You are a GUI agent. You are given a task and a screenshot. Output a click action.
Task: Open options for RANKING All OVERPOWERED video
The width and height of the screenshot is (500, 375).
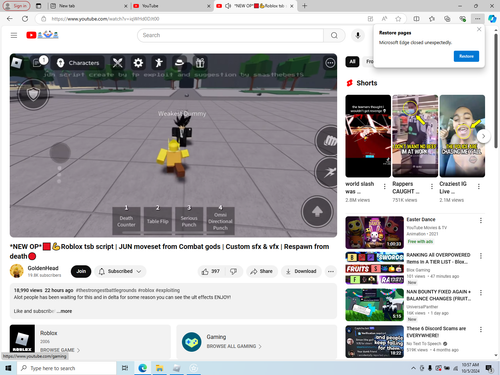click(x=481, y=256)
